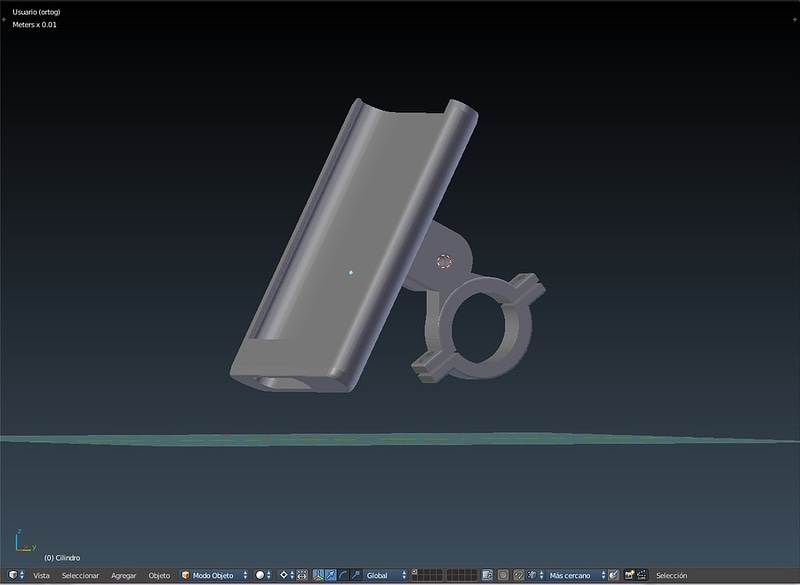Open the pivot point selector
Viewport: 800px width, 585px height.
coord(286,575)
